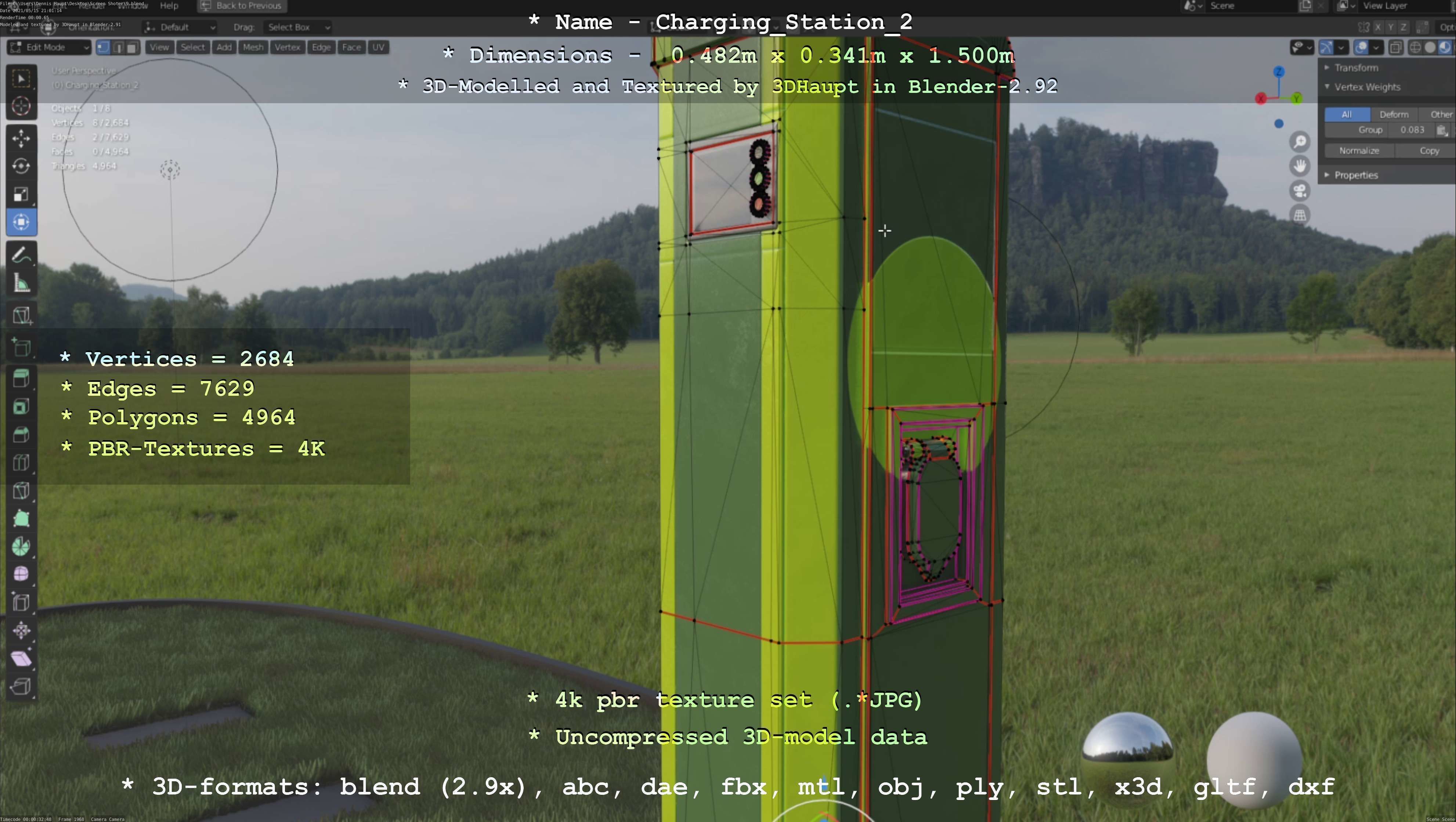This screenshot has width=1456, height=822.
Task: Expand the Transform panel
Action: click(x=1356, y=68)
